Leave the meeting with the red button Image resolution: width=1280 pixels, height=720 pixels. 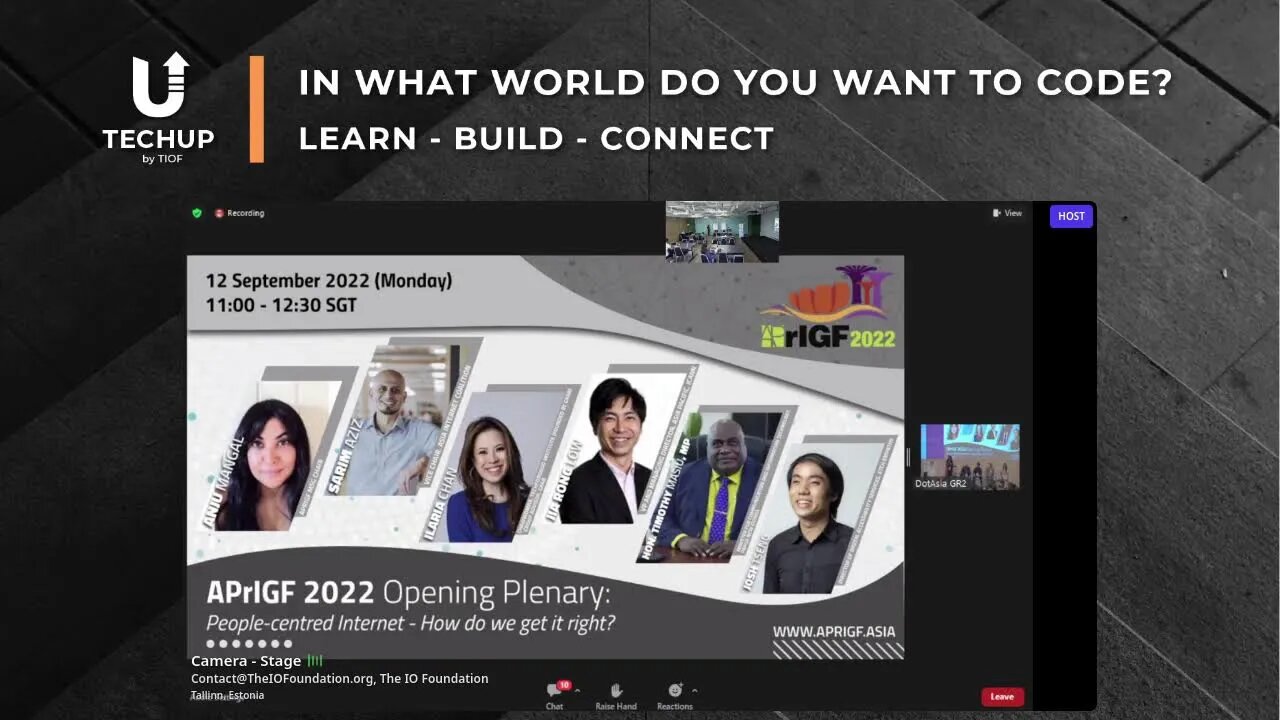point(1002,697)
